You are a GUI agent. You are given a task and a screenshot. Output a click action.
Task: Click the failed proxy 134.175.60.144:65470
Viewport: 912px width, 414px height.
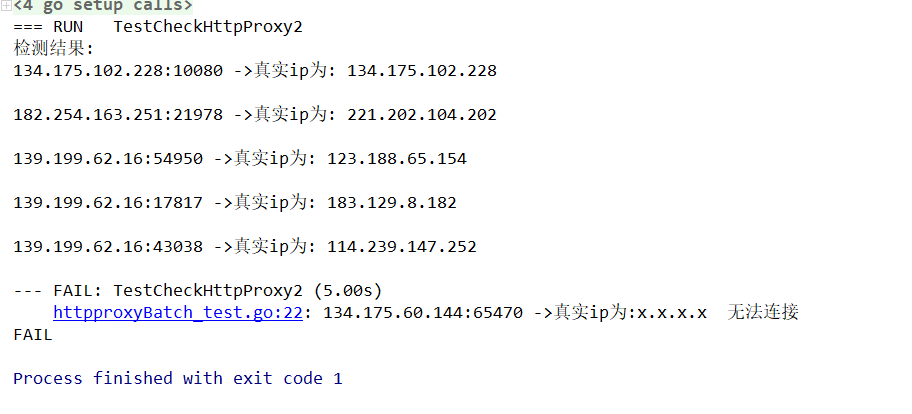click(423, 313)
